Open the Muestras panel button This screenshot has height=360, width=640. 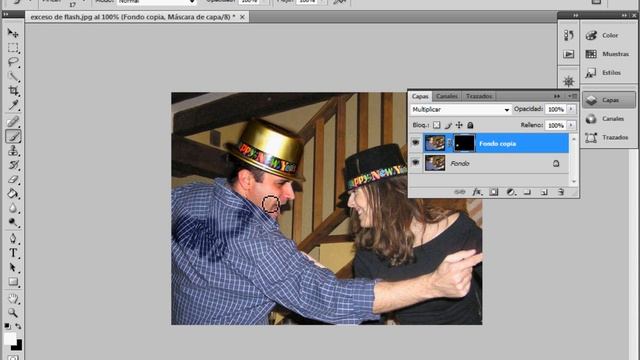click(x=609, y=54)
